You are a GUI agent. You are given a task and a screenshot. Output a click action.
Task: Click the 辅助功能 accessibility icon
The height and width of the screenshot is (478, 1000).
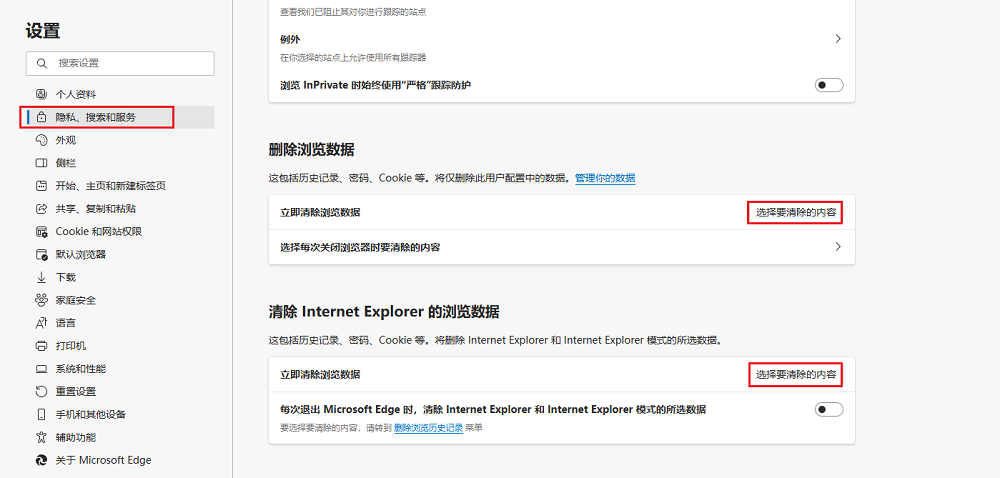tap(41, 437)
